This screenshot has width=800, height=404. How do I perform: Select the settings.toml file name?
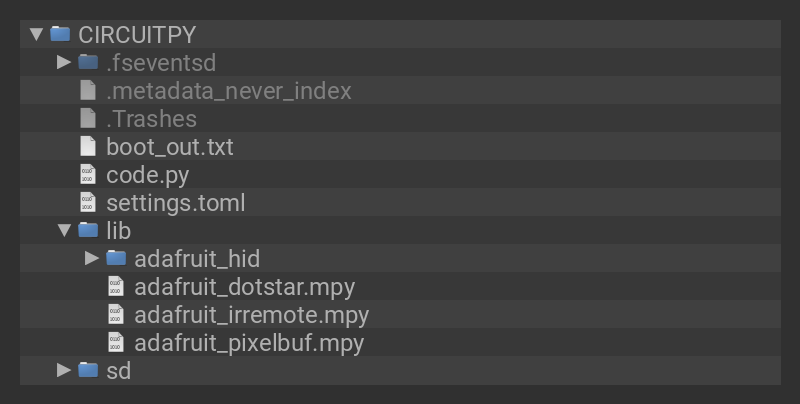tap(175, 202)
